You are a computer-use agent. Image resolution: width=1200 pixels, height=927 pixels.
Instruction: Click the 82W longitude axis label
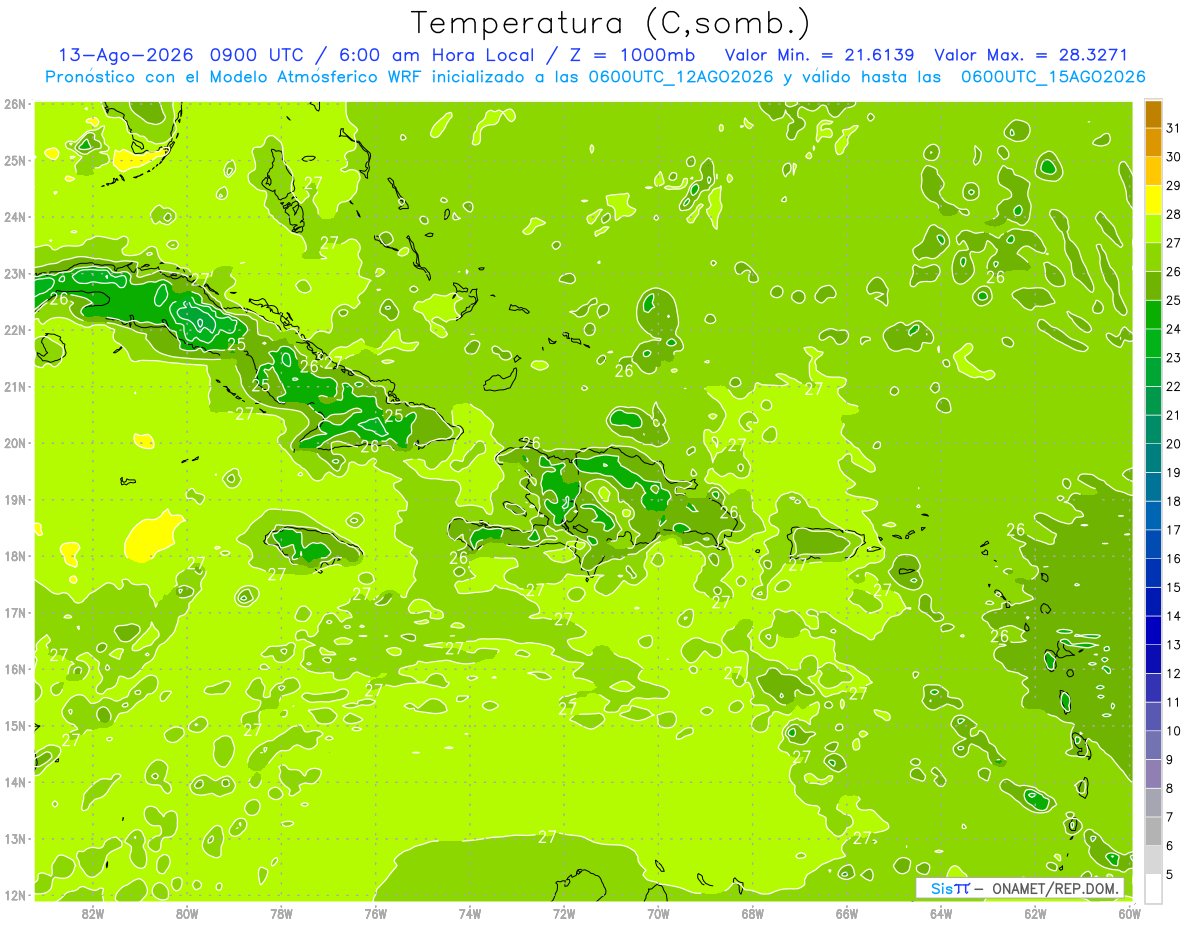[93, 913]
